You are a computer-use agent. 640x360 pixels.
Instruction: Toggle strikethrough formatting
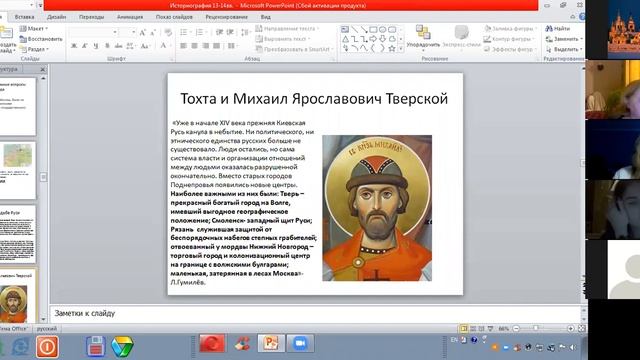click(x=118, y=46)
